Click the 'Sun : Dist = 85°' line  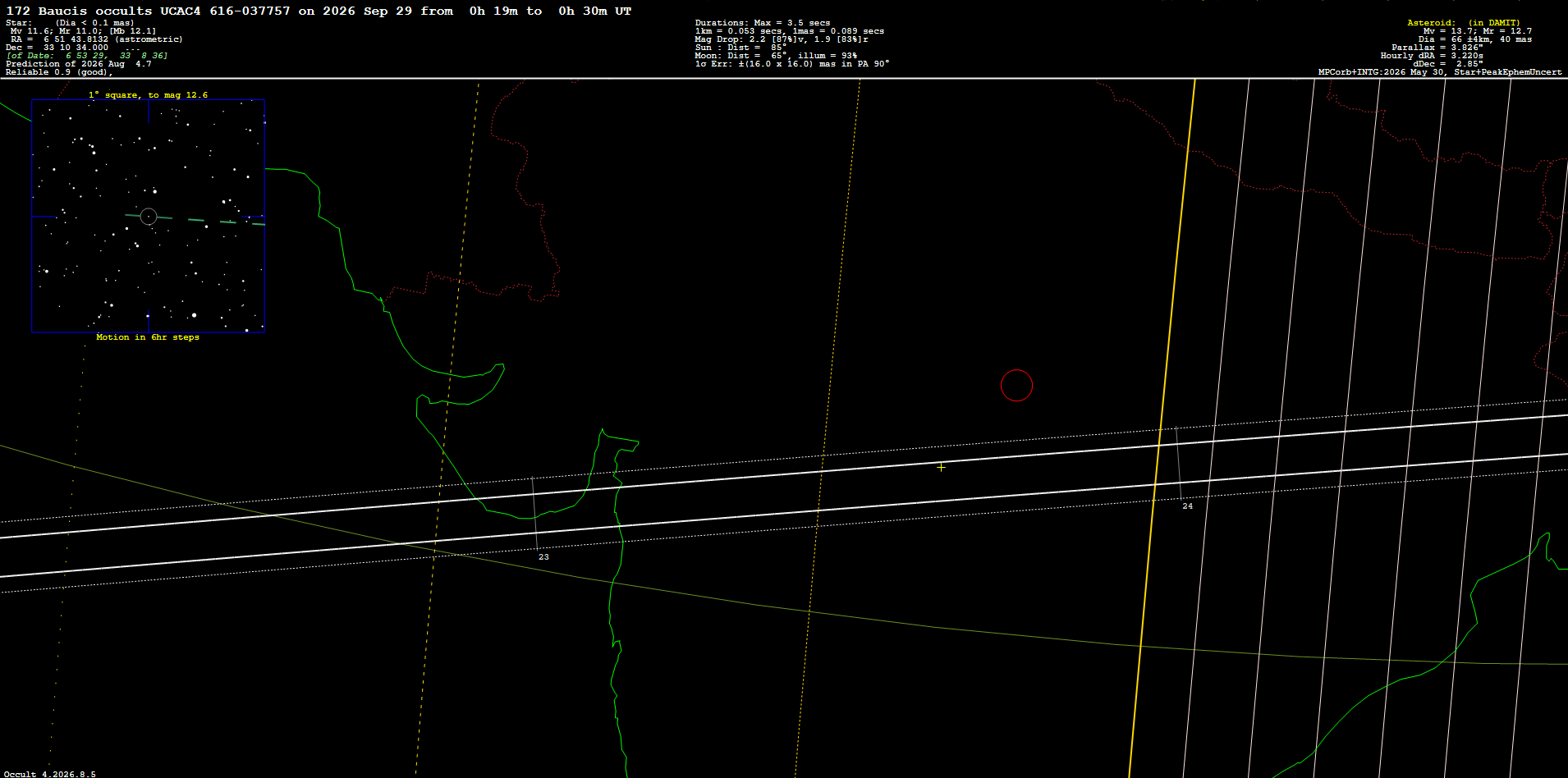(740, 48)
